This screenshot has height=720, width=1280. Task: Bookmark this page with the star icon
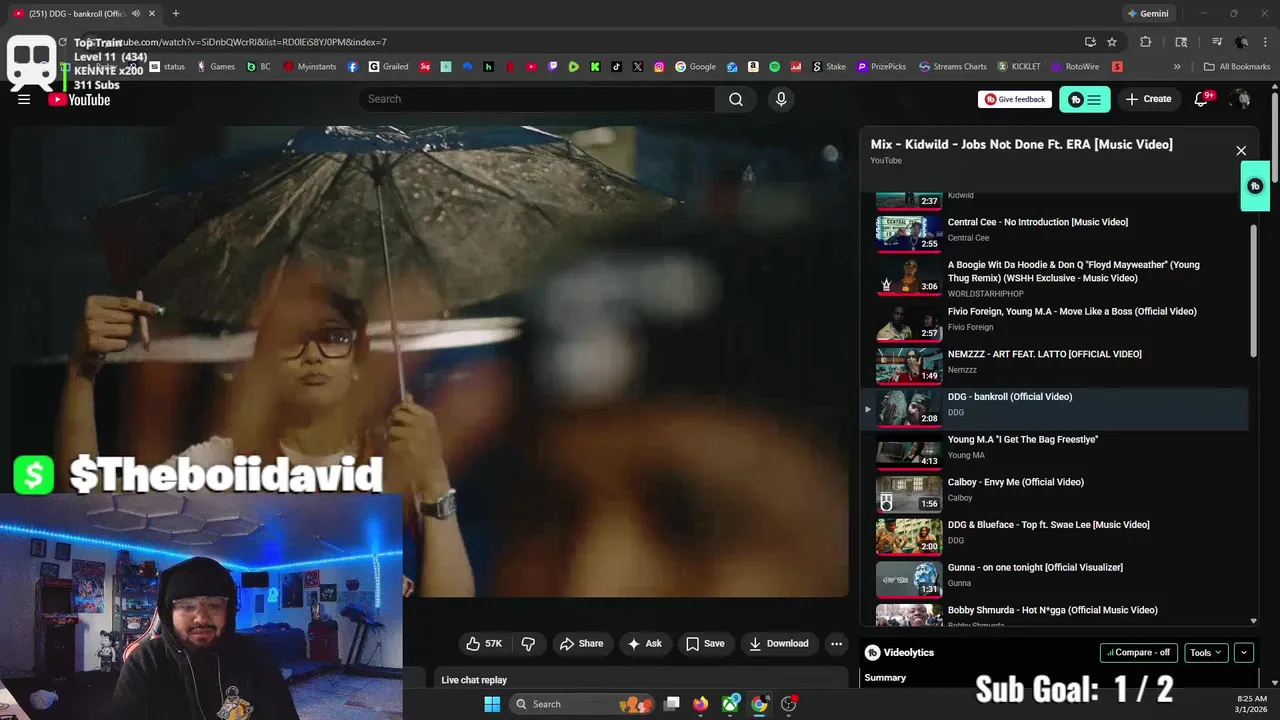(x=1112, y=42)
